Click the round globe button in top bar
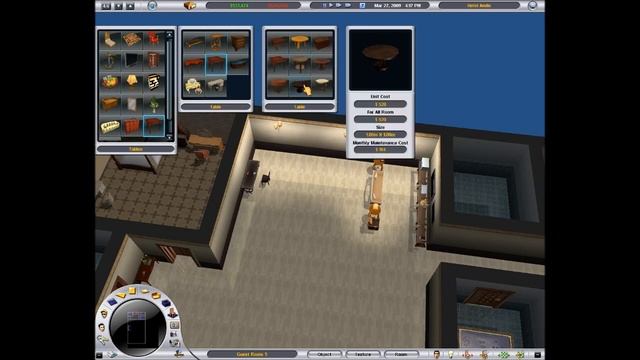The height and width of the screenshot is (360, 640). pos(152,6)
